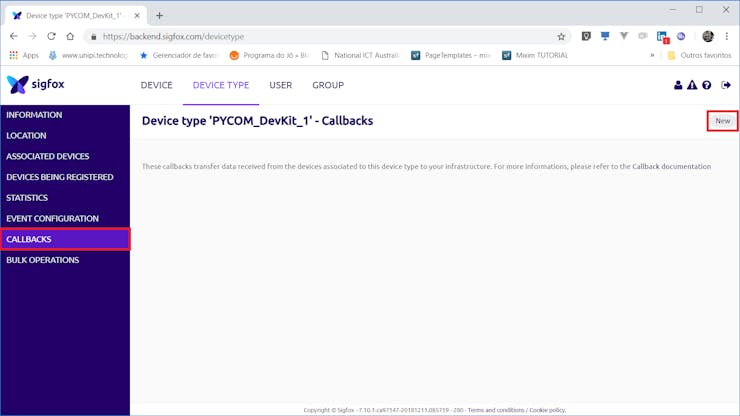Click the Chrome profile avatar

[x=708, y=36]
